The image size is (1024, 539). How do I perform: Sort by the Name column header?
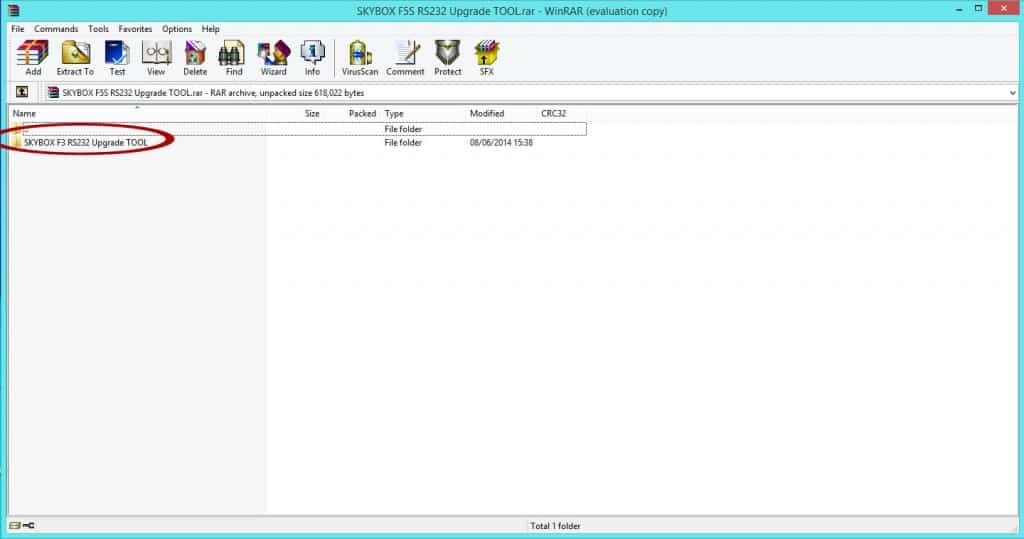point(24,114)
